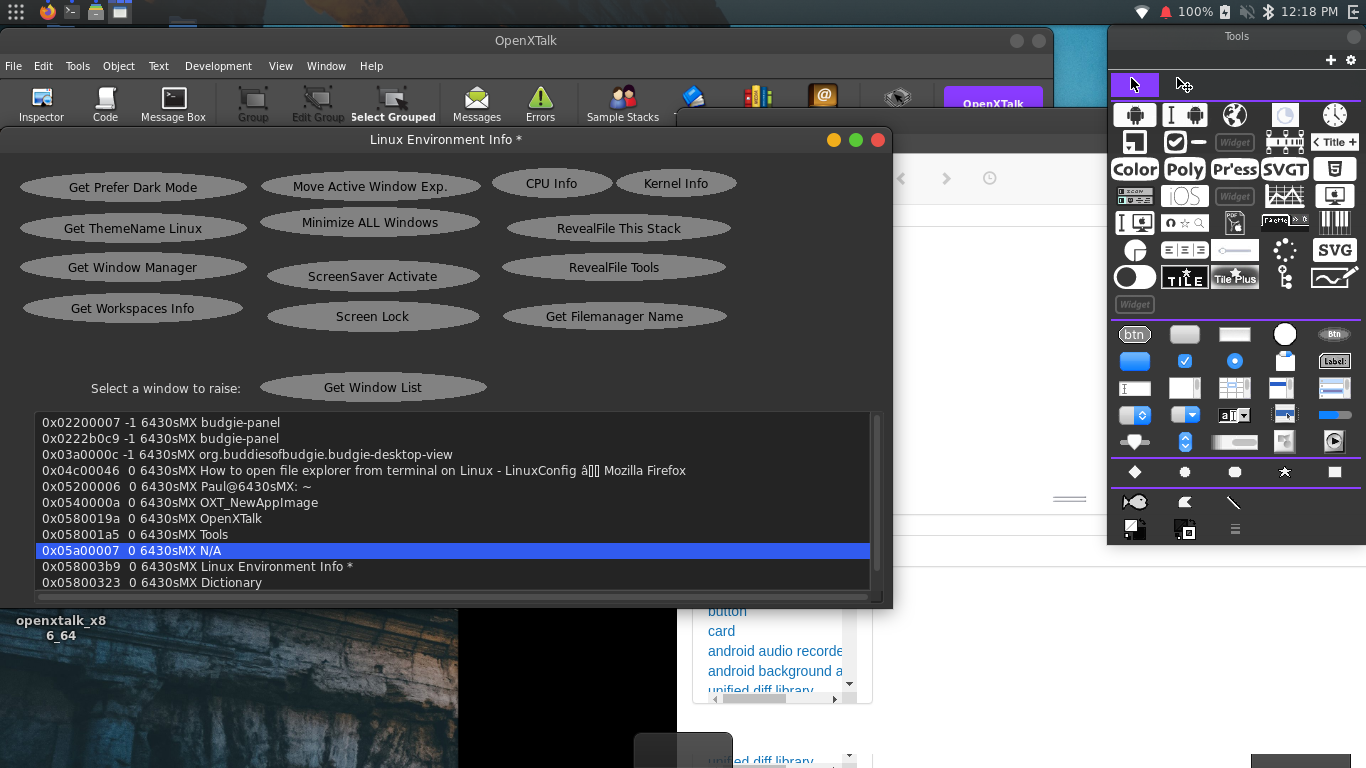The width and height of the screenshot is (1366, 768).
Task: Select the diamond graphic tool
Action: [x=1135, y=472]
